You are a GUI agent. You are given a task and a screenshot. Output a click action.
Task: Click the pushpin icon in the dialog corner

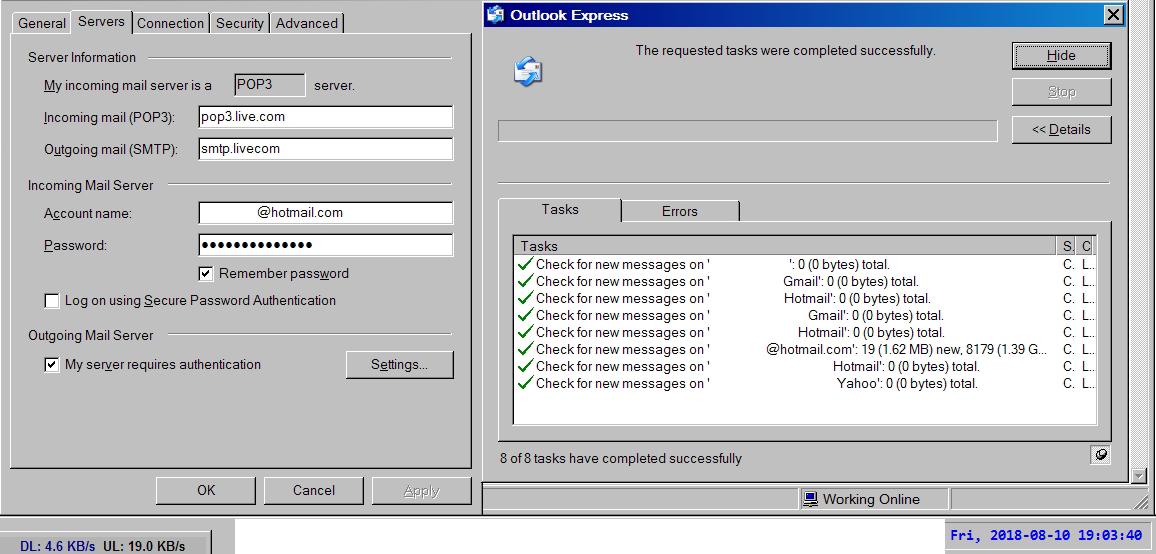click(1100, 456)
